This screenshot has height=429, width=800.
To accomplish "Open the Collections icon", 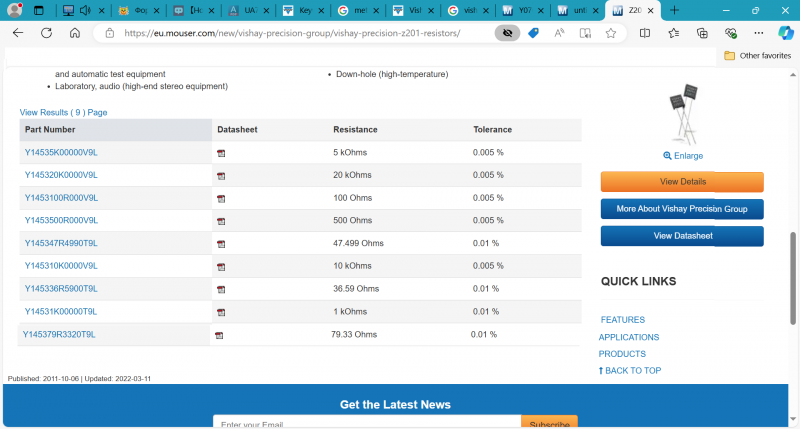I will [x=702, y=33].
